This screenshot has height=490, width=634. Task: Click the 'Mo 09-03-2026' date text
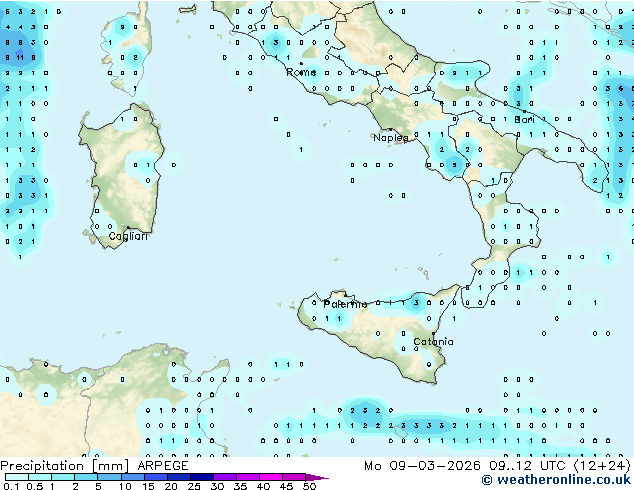[x=422, y=466]
